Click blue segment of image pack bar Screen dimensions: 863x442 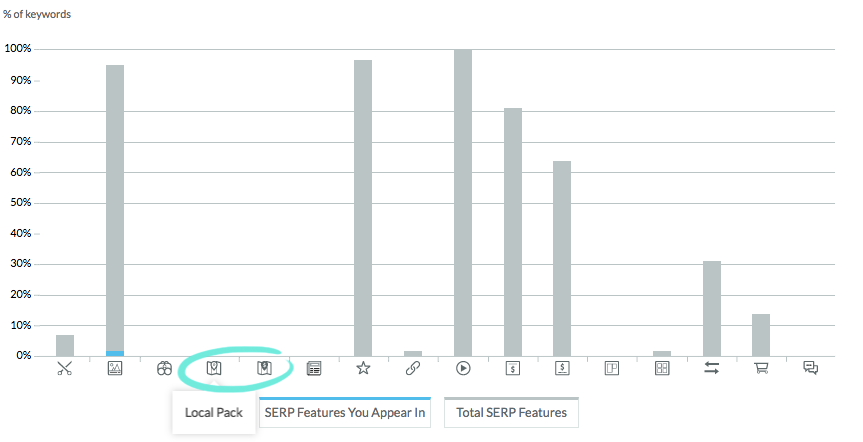[x=115, y=353]
